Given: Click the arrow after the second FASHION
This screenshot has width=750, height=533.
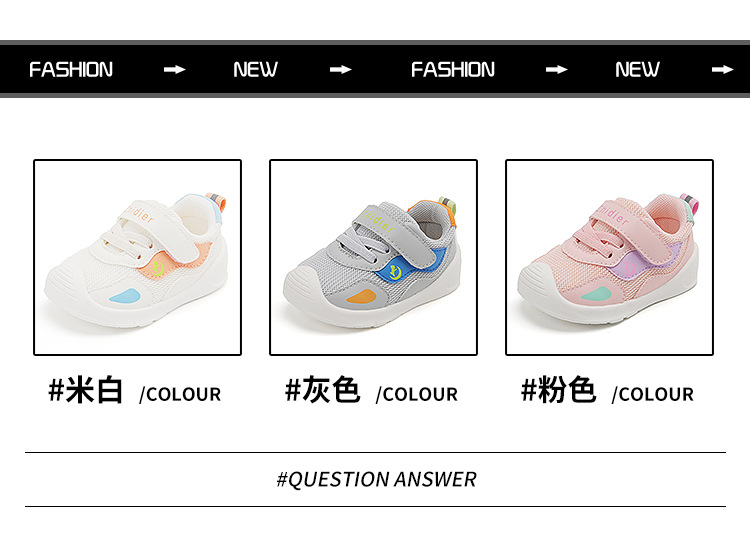Looking at the screenshot, I should coord(557,70).
